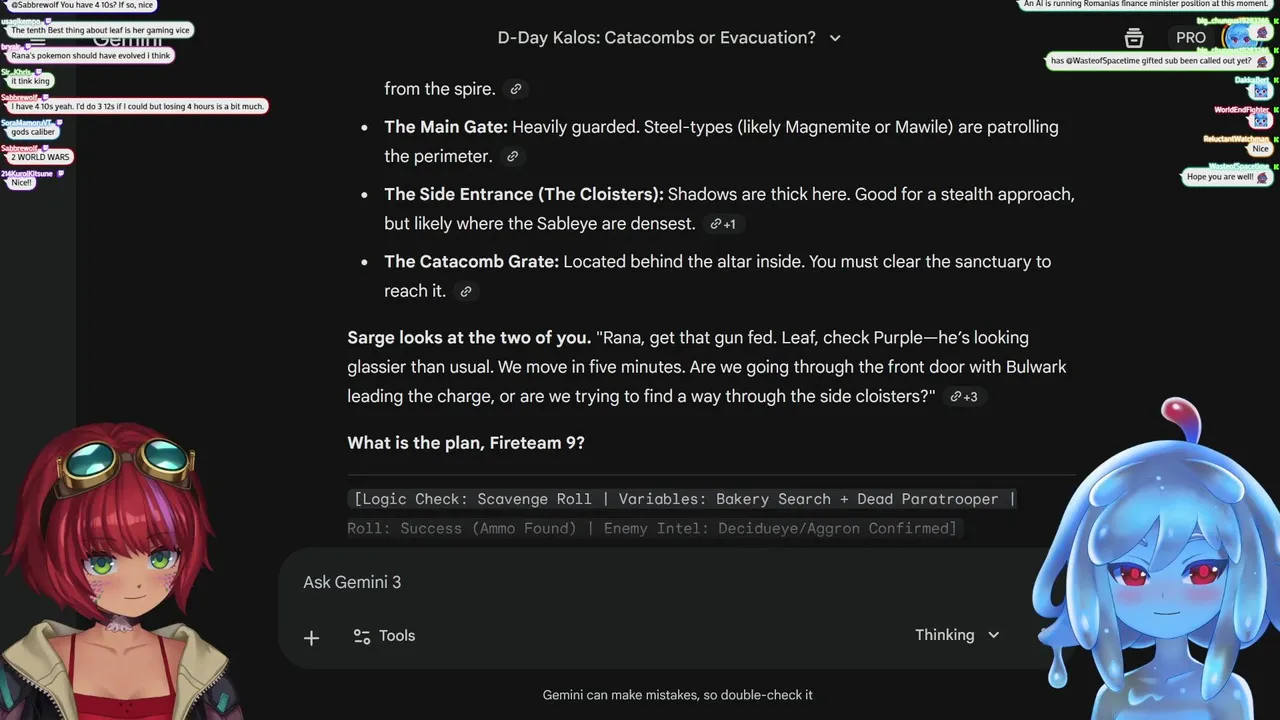Focus the "Ask Gemini 3" input field
The image size is (1280, 720).
(600, 582)
